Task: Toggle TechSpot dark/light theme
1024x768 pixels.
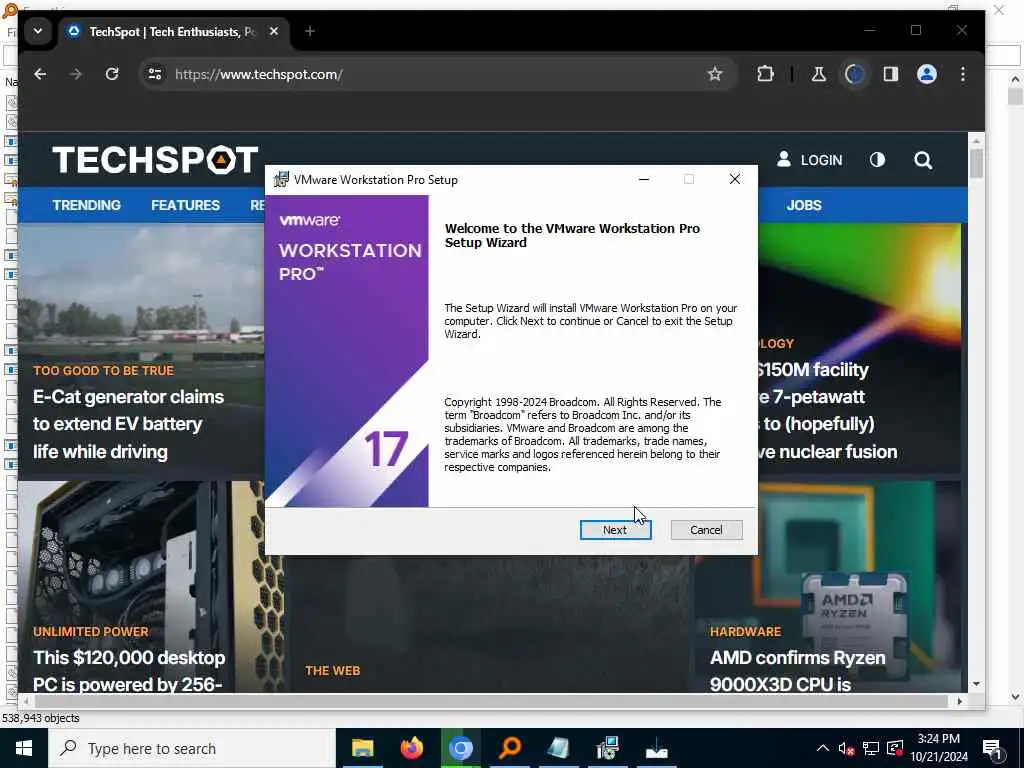Action: point(877,160)
